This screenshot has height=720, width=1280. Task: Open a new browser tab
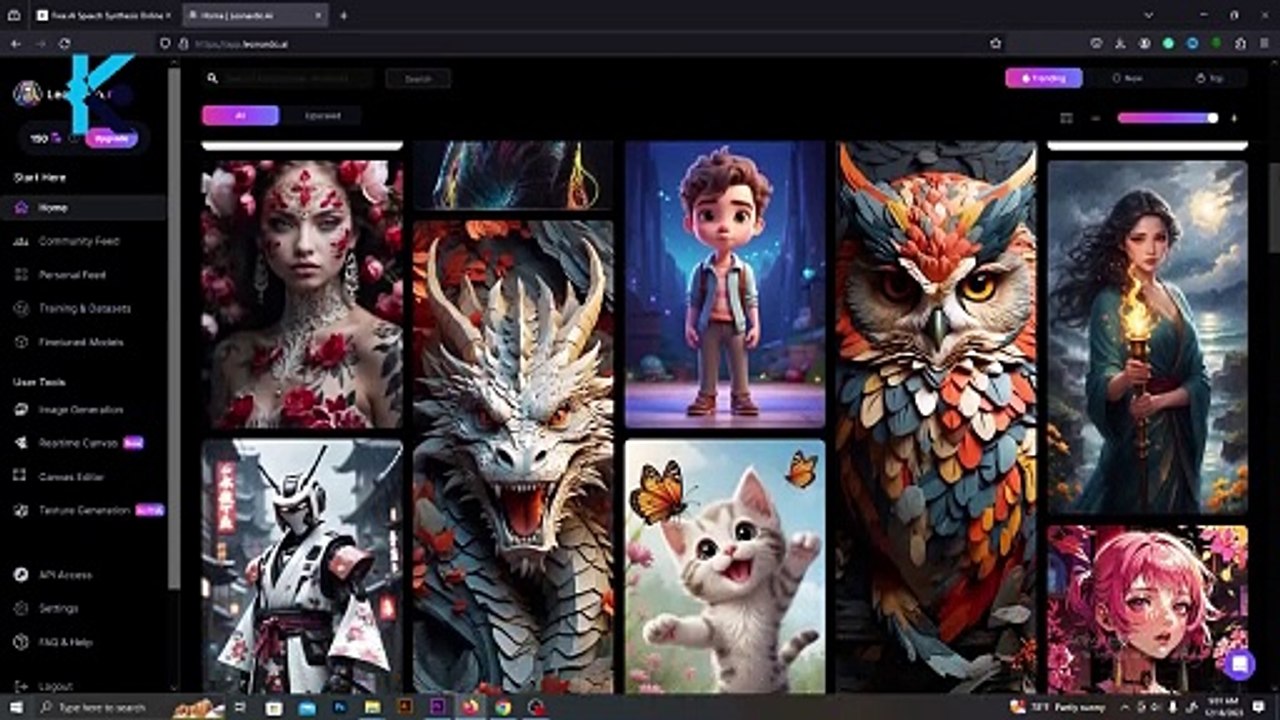[343, 15]
